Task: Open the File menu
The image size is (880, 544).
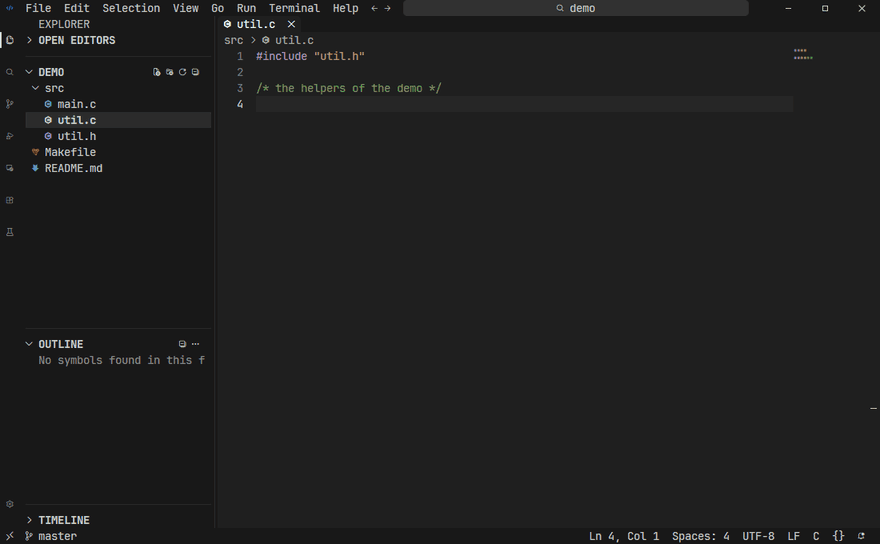Action: pos(38,8)
